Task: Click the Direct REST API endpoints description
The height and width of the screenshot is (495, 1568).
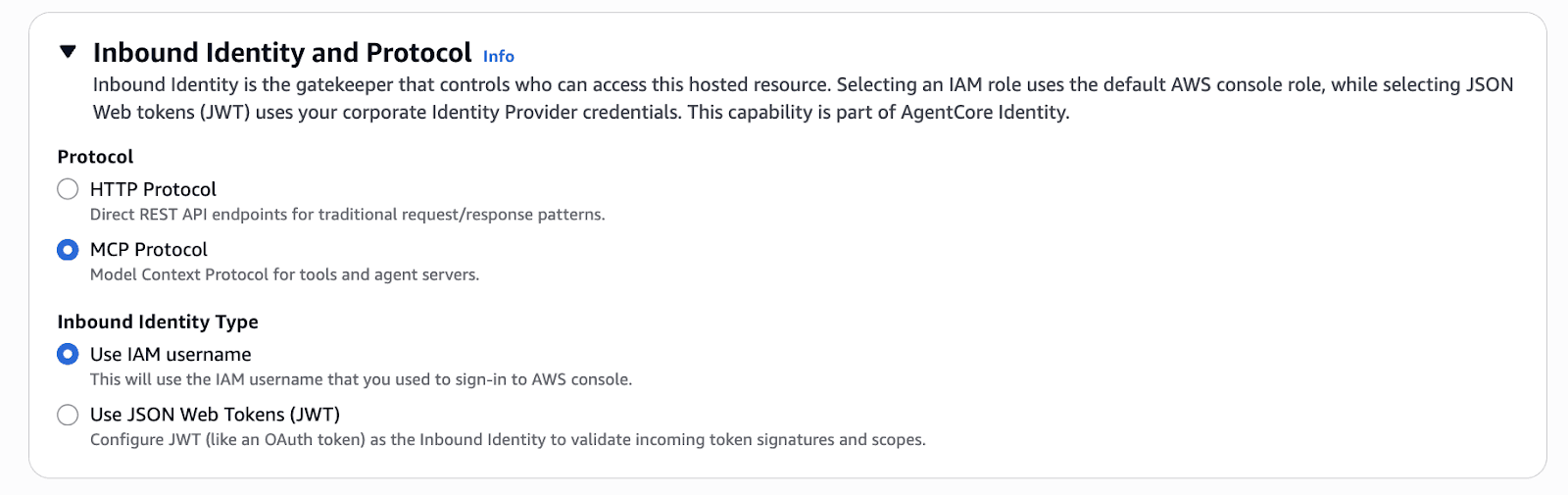Action: click(347, 215)
